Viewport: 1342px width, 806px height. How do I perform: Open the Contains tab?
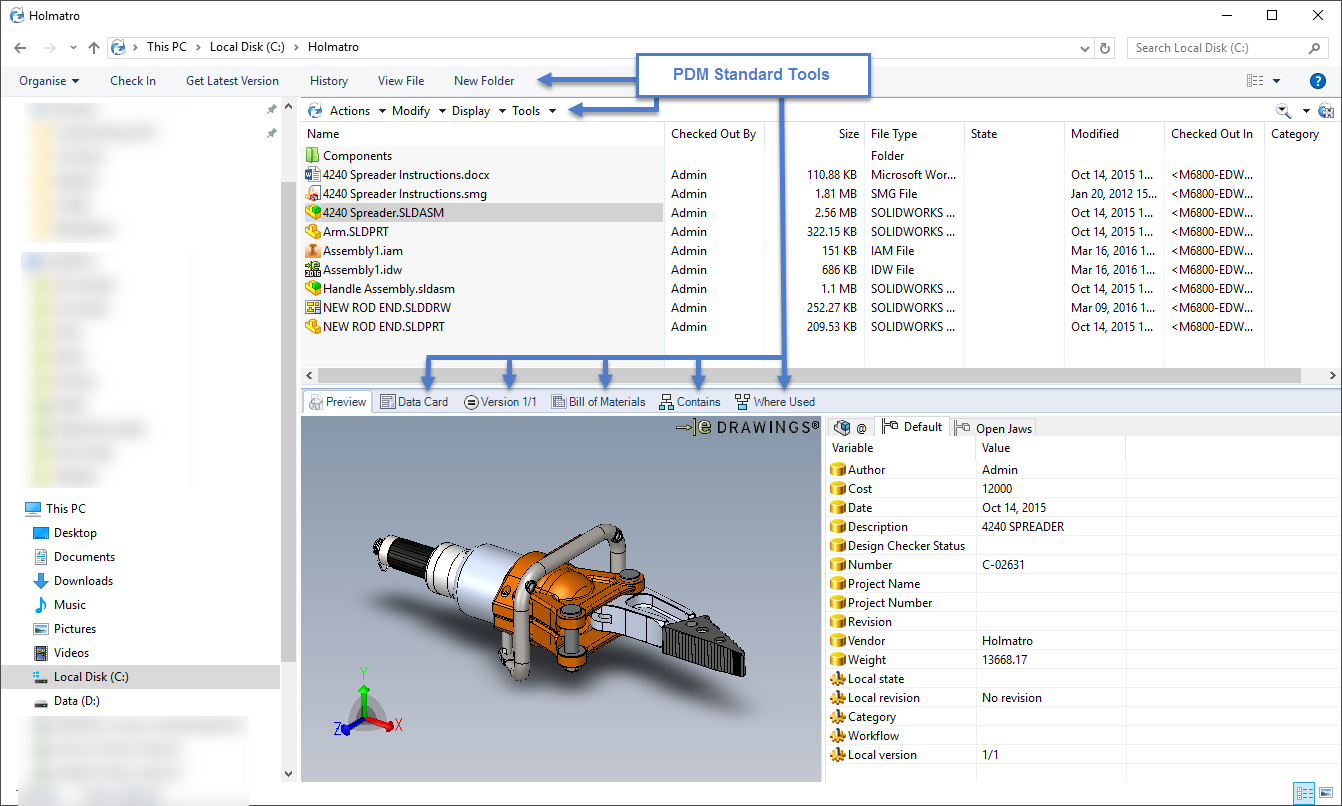689,402
